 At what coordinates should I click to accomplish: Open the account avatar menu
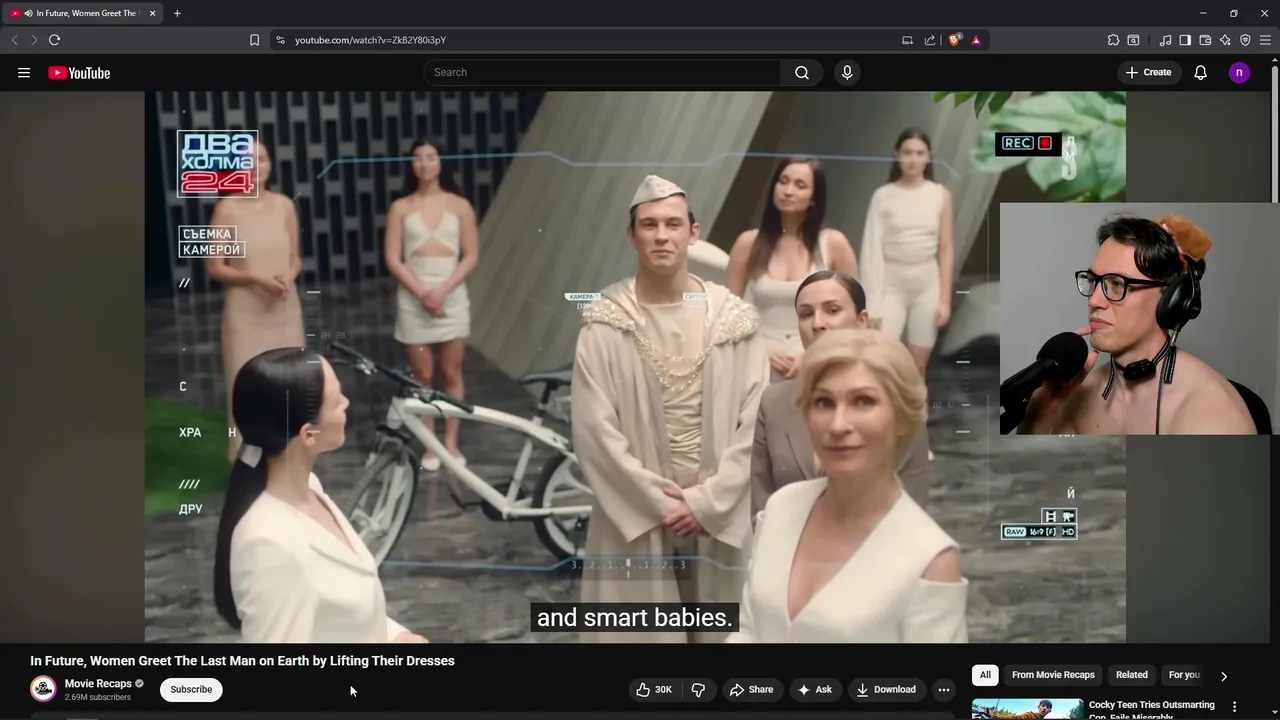(1239, 72)
